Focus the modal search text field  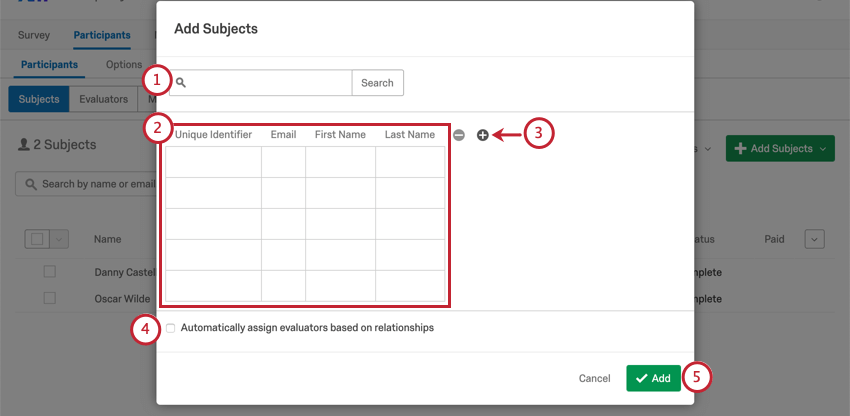click(268, 83)
